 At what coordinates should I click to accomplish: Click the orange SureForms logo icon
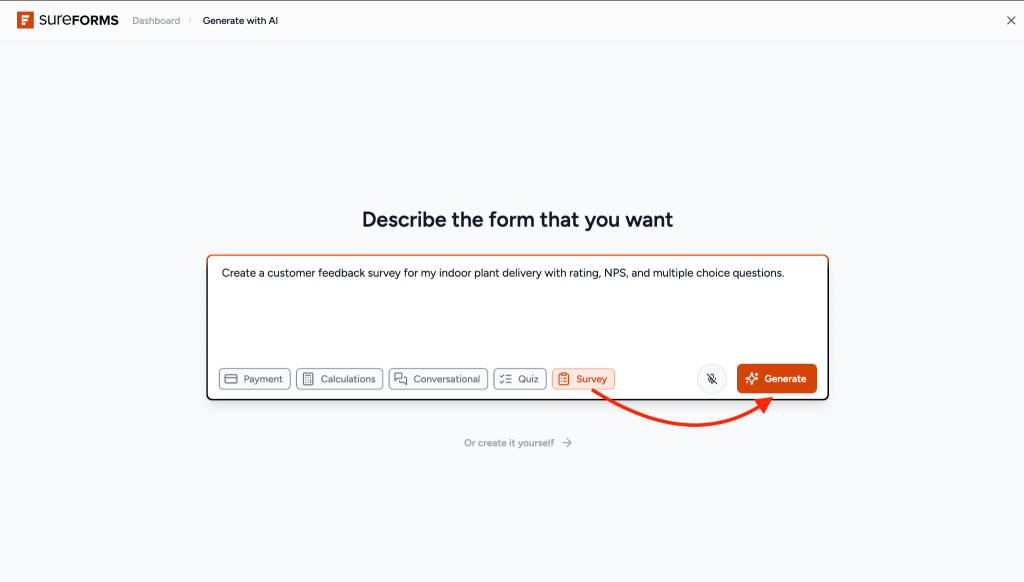(25, 20)
